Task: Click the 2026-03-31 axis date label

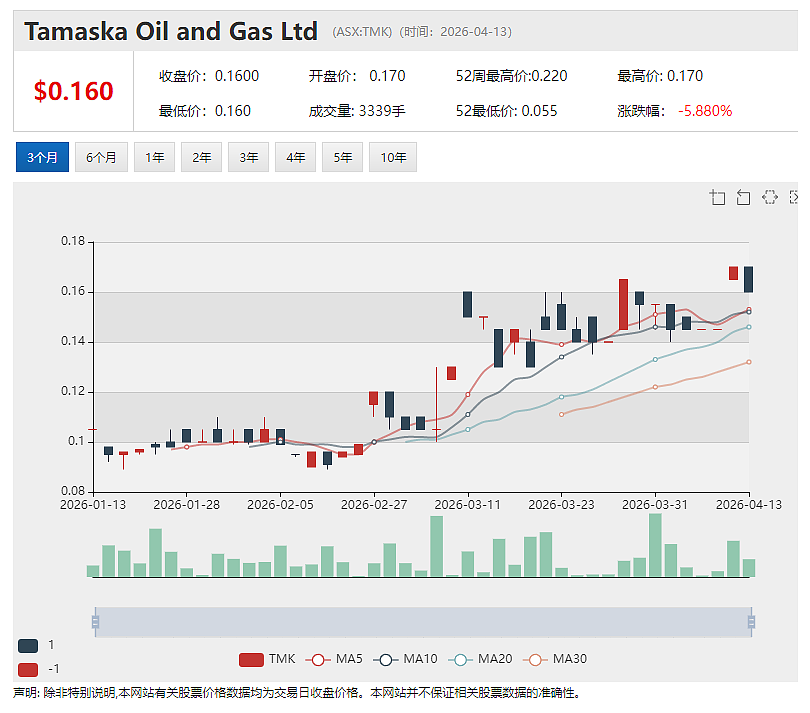Action: coord(655,505)
